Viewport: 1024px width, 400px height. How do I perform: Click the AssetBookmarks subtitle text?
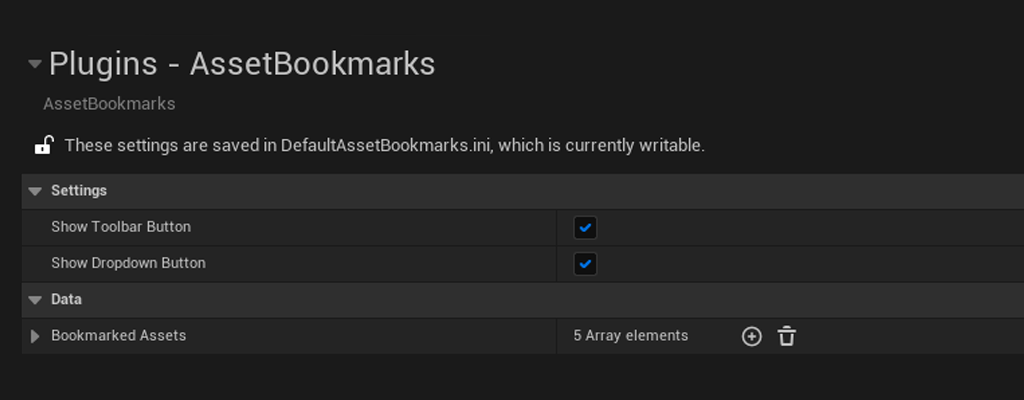pos(109,103)
